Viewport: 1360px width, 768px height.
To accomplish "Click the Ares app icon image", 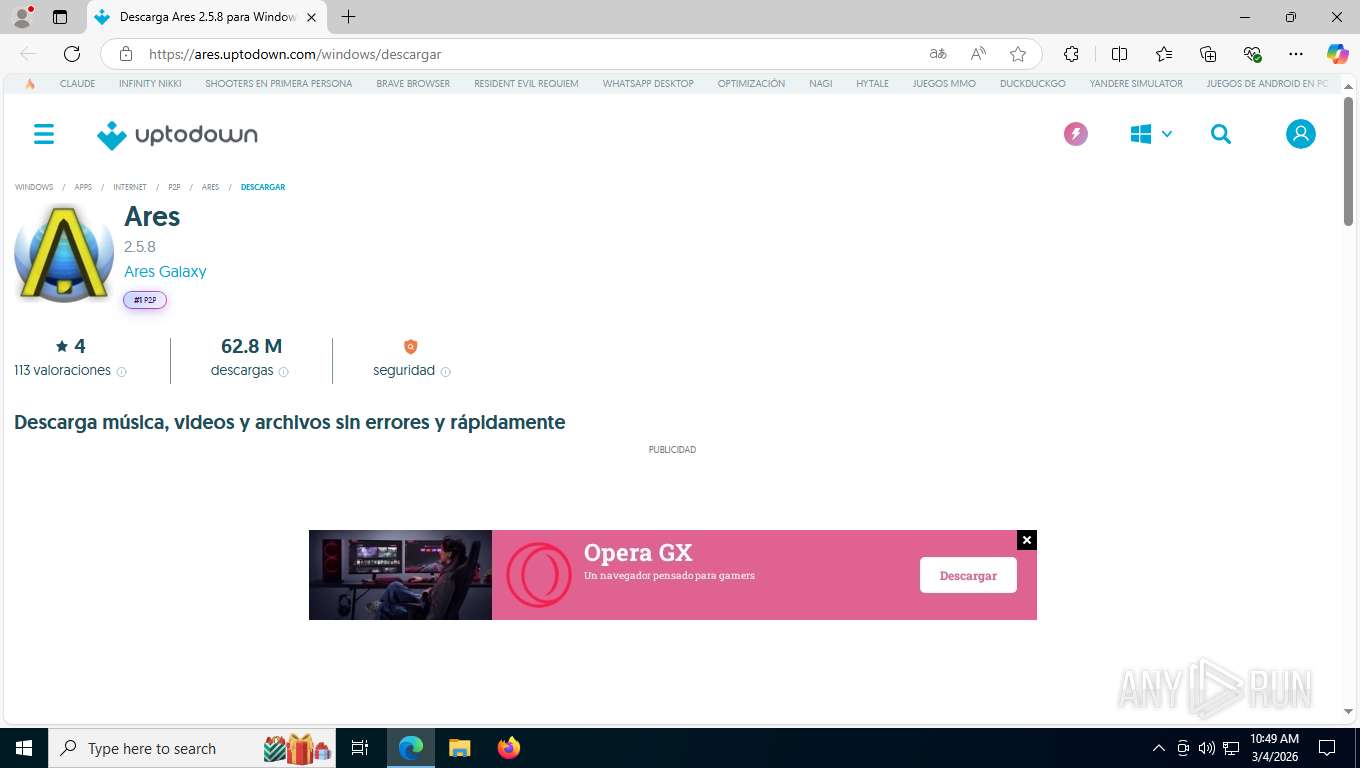I will (x=64, y=253).
